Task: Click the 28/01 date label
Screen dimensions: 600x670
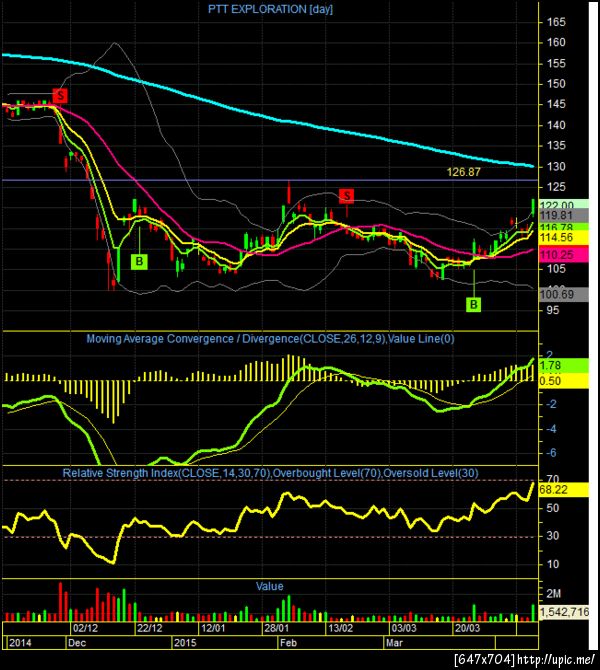Action: click(x=276, y=628)
